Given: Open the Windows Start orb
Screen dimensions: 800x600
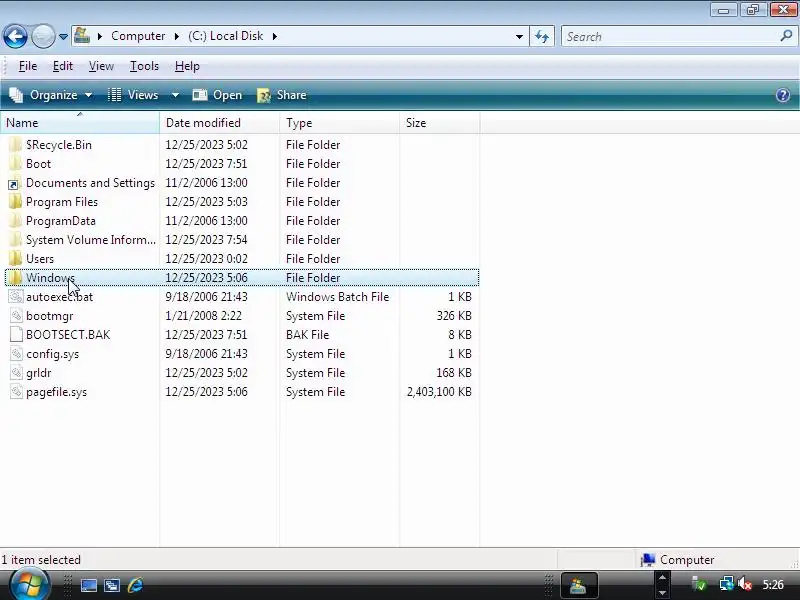Looking at the screenshot, I should [x=29, y=585].
